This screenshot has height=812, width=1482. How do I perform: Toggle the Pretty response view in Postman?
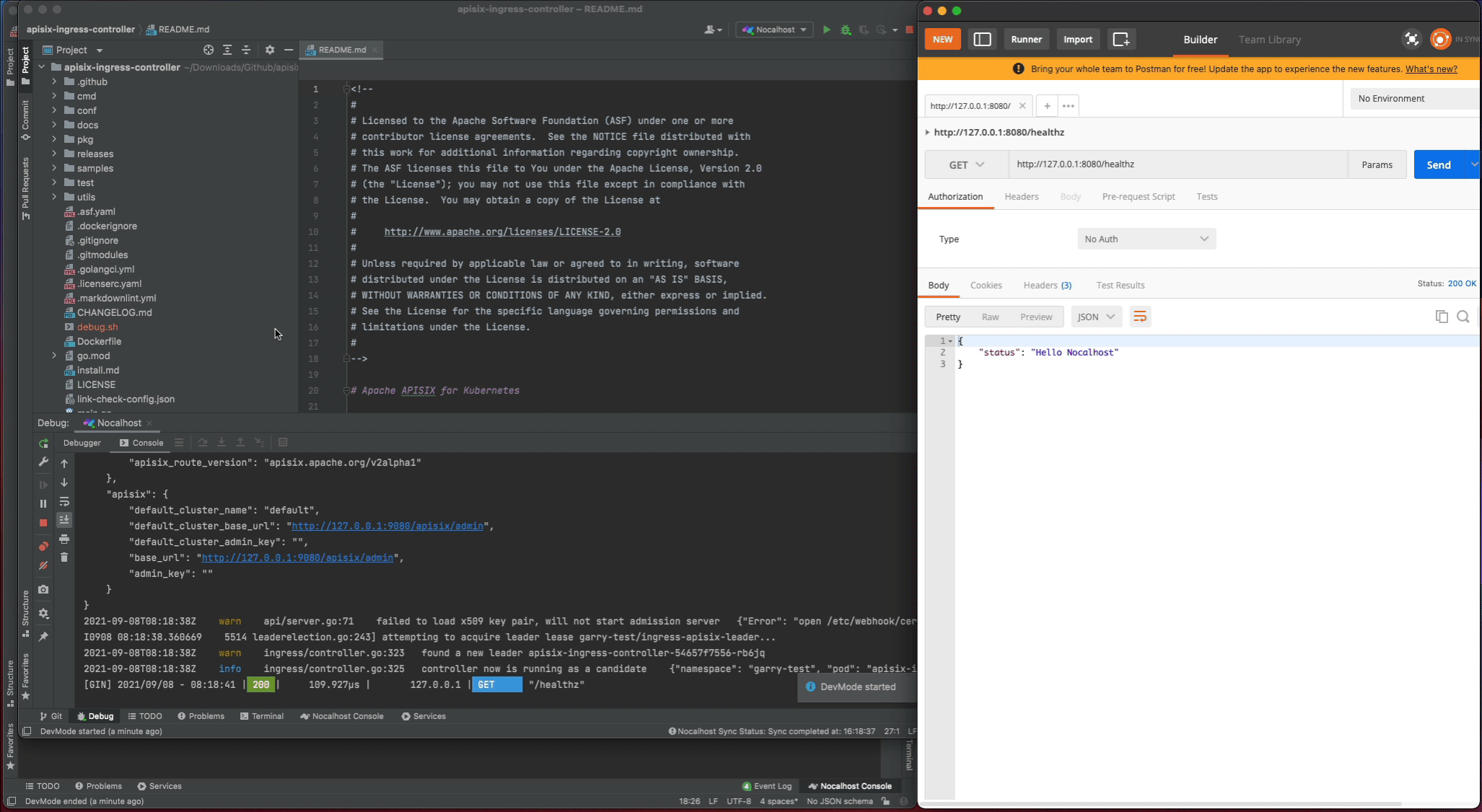pyautogui.click(x=947, y=316)
